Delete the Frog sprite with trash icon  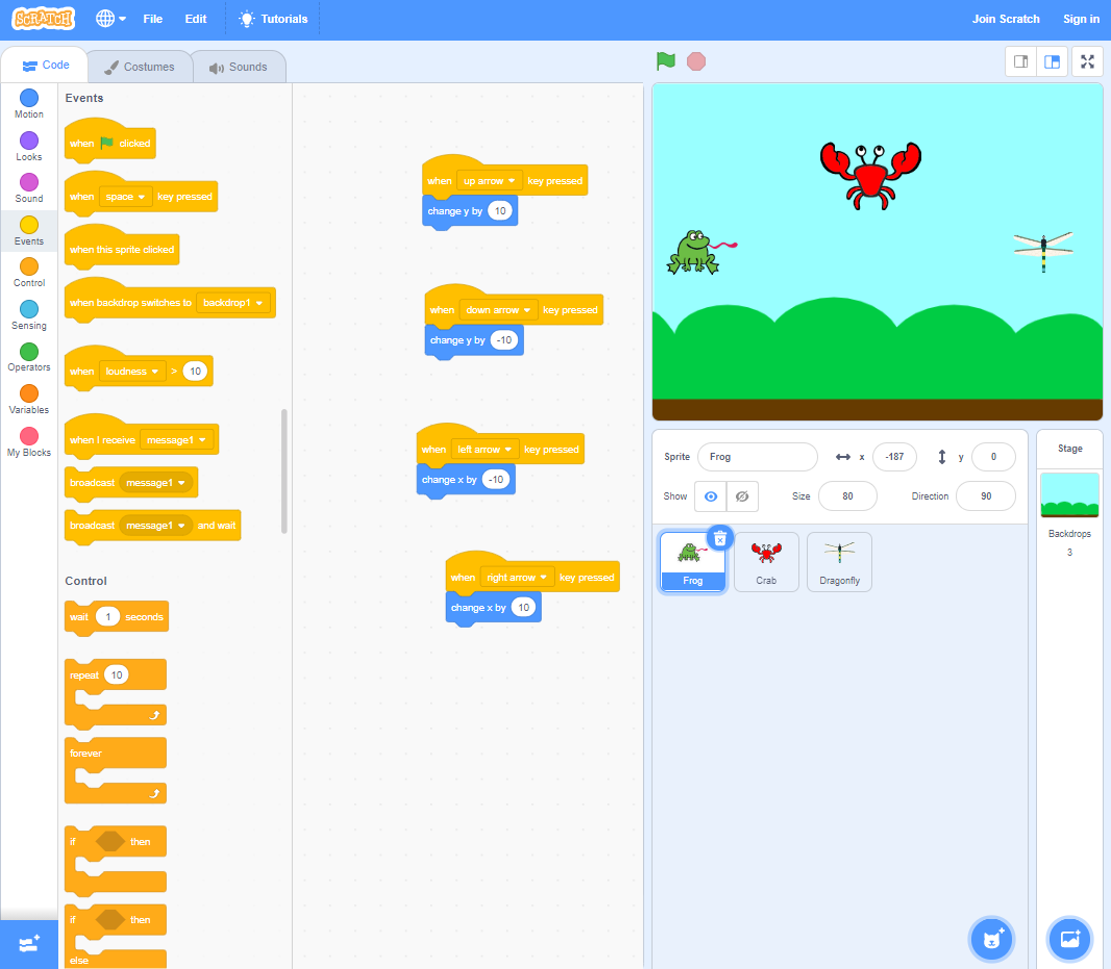pos(719,538)
